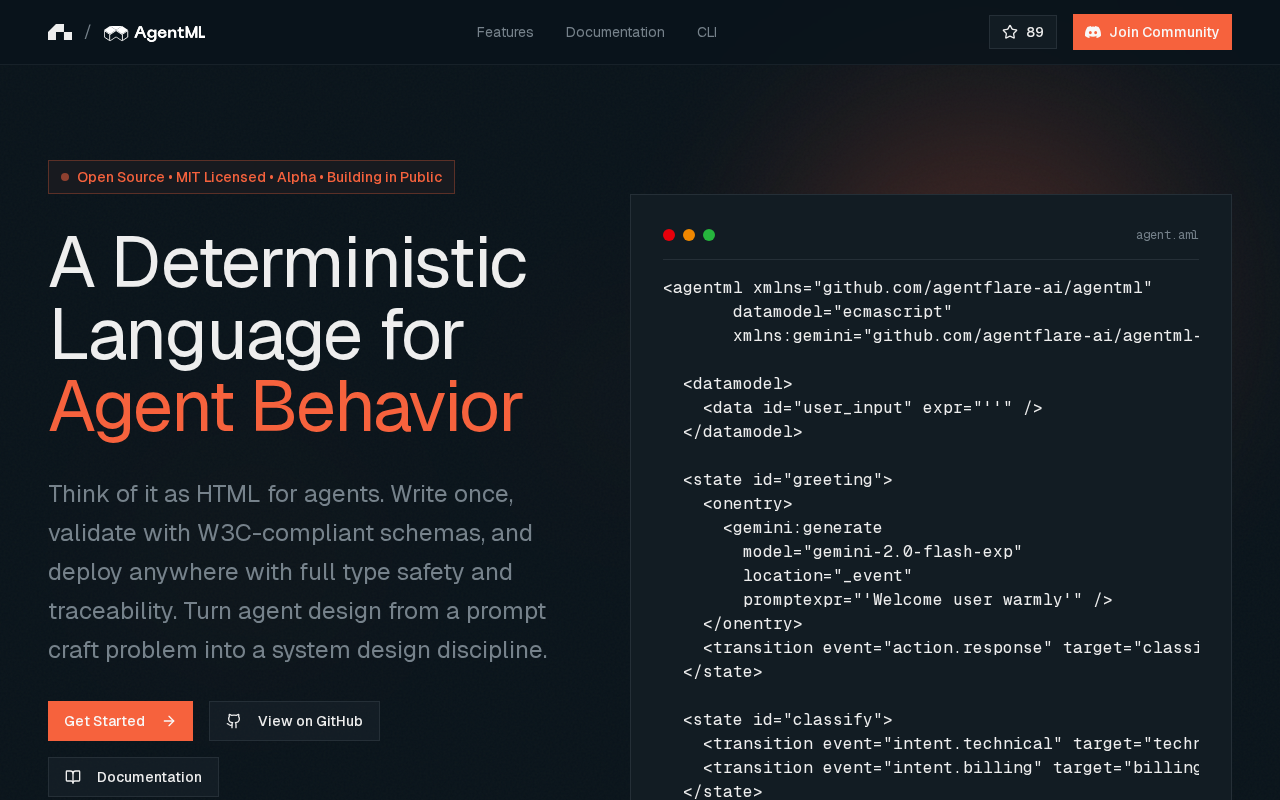Click the 'traceability. Turn agent design' line
This screenshot has height=800, width=1280.
(x=297, y=611)
